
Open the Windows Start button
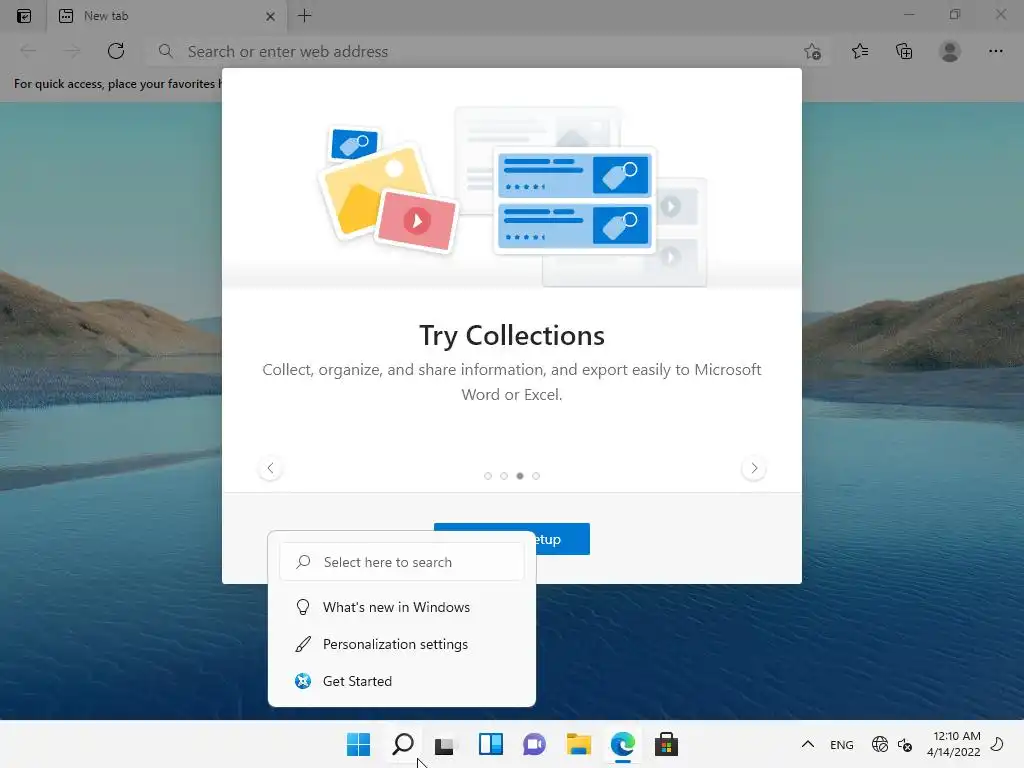tap(359, 744)
